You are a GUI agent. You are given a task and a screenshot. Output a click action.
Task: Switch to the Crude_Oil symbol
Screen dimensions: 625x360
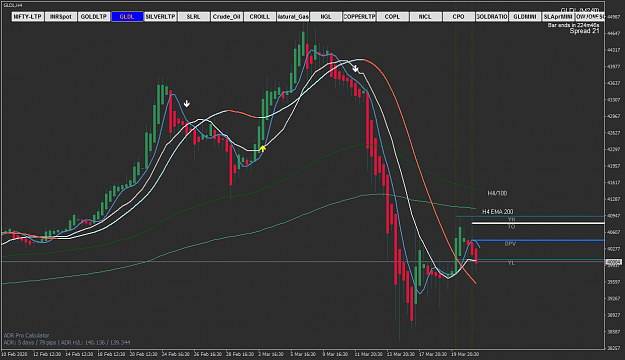pyautogui.click(x=226, y=17)
